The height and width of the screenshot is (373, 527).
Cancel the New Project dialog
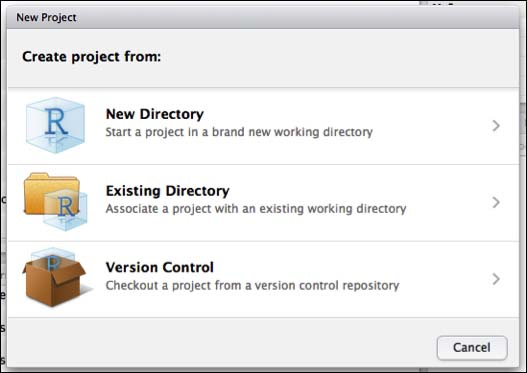[x=472, y=348]
